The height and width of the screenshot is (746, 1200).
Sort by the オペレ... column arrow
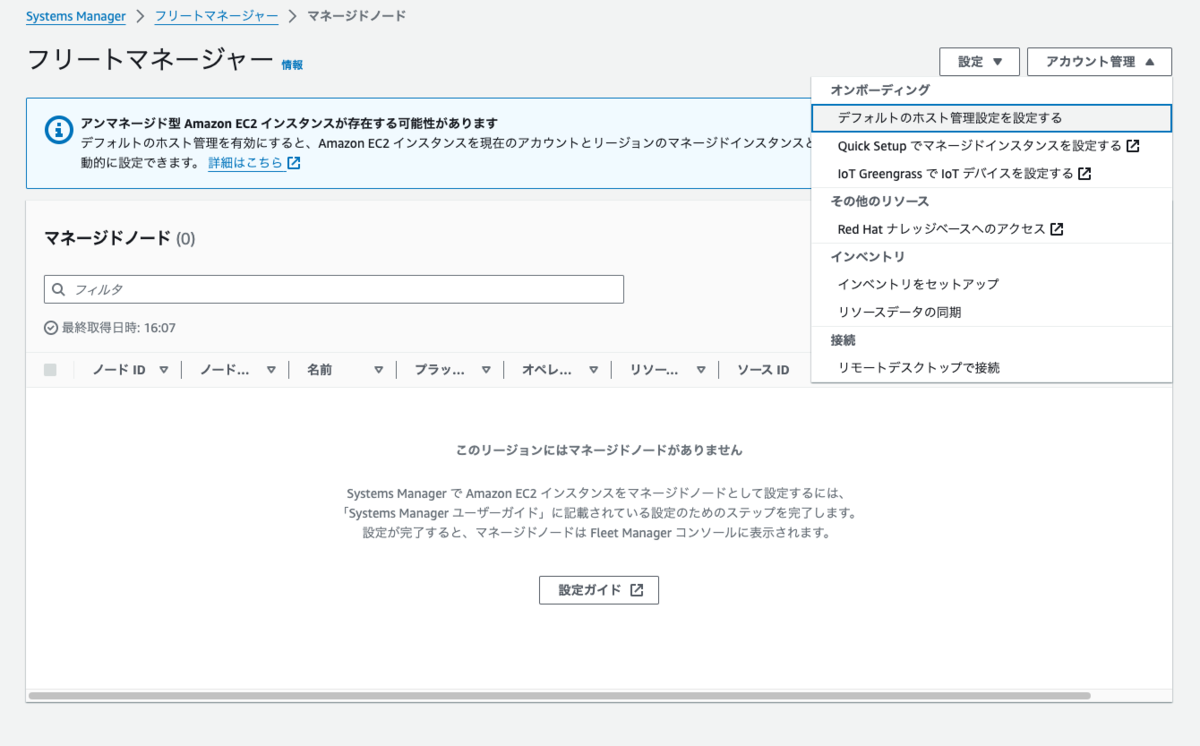click(594, 370)
